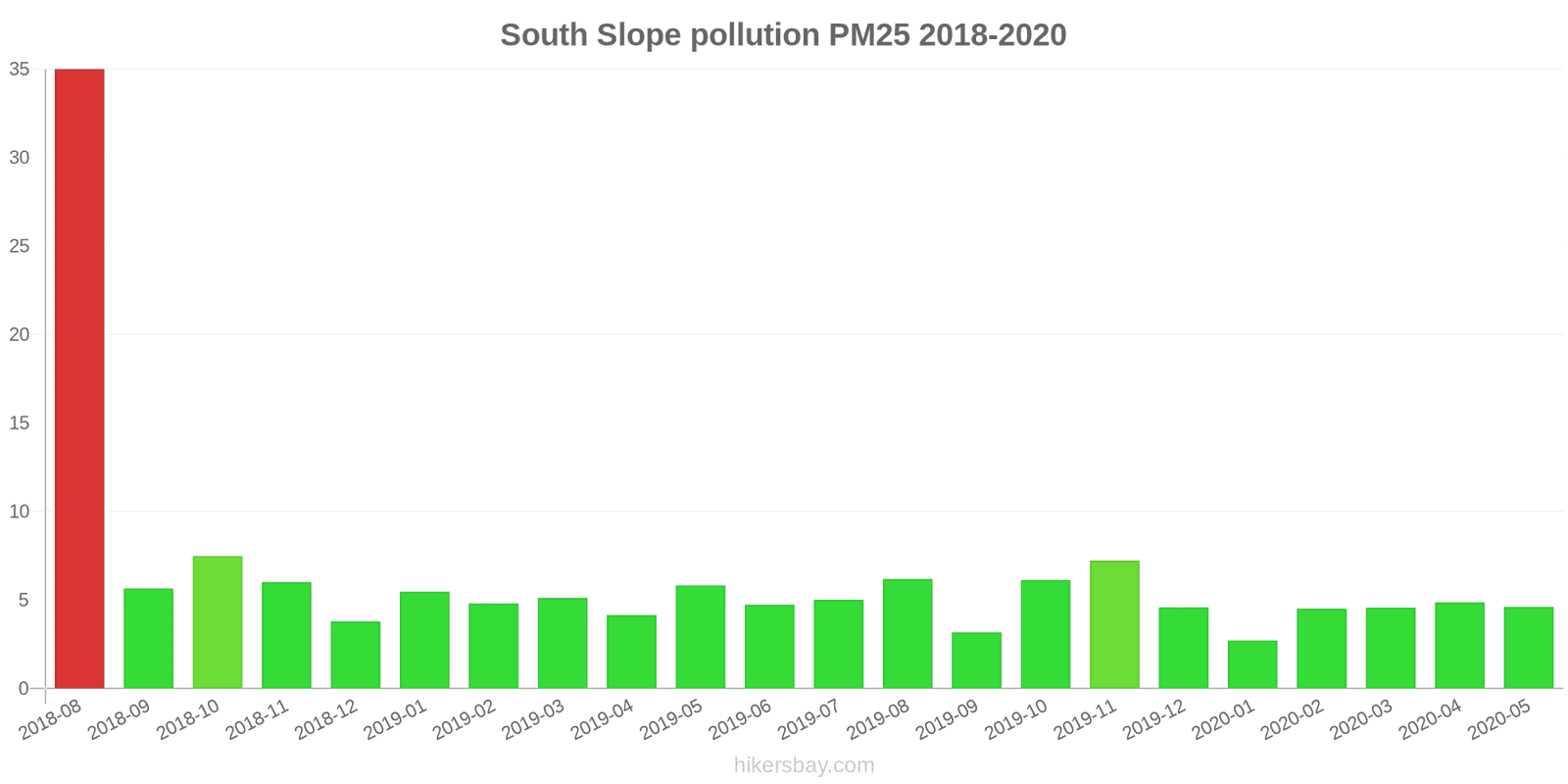This screenshot has height=784, width=1568.
Task: Click the red 2018-08 bar
Action: [79, 378]
